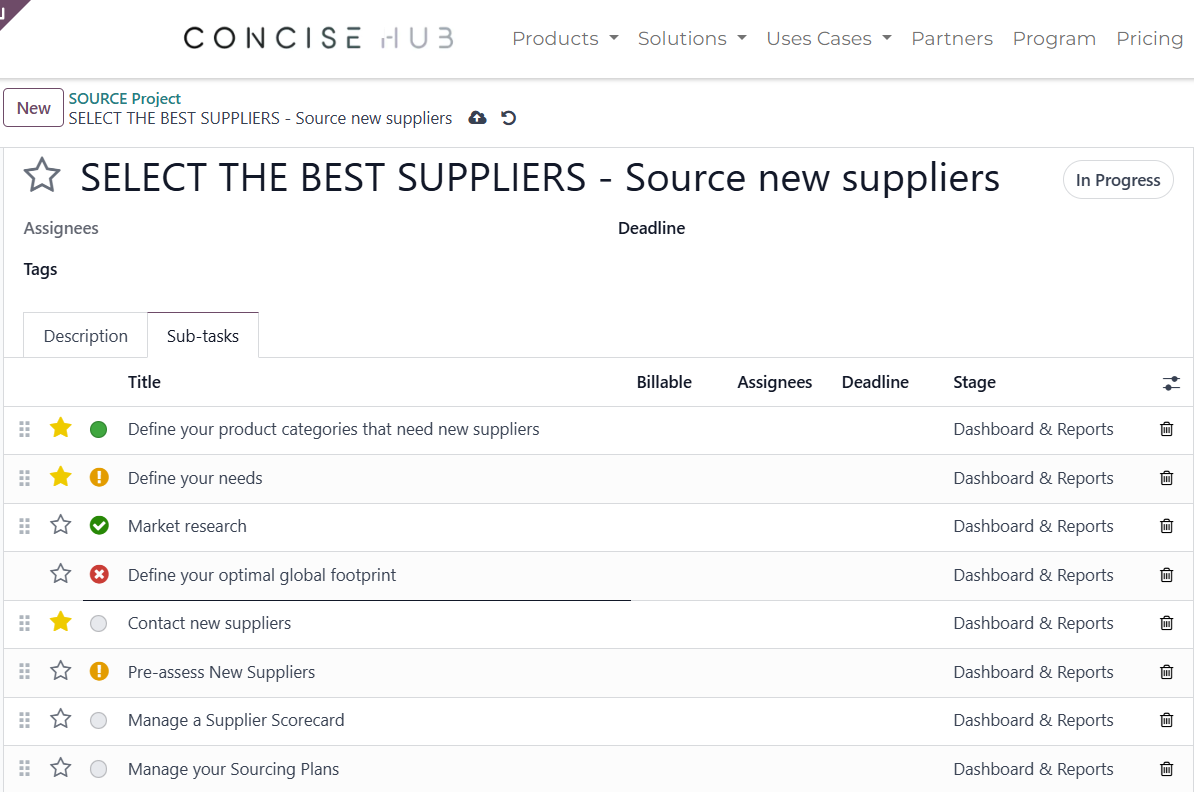Change the green state dot of product categories task
The height and width of the screenshot is (792, 1194).
tap(98, 430)
